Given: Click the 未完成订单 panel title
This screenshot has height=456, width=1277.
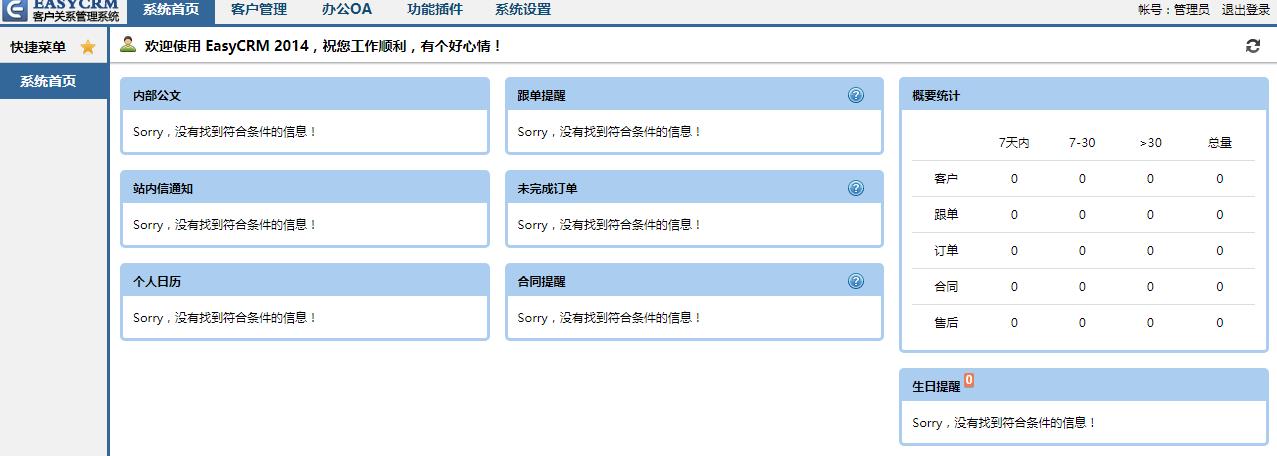Looking at the screenshot, I should click(x=547, y=189).
